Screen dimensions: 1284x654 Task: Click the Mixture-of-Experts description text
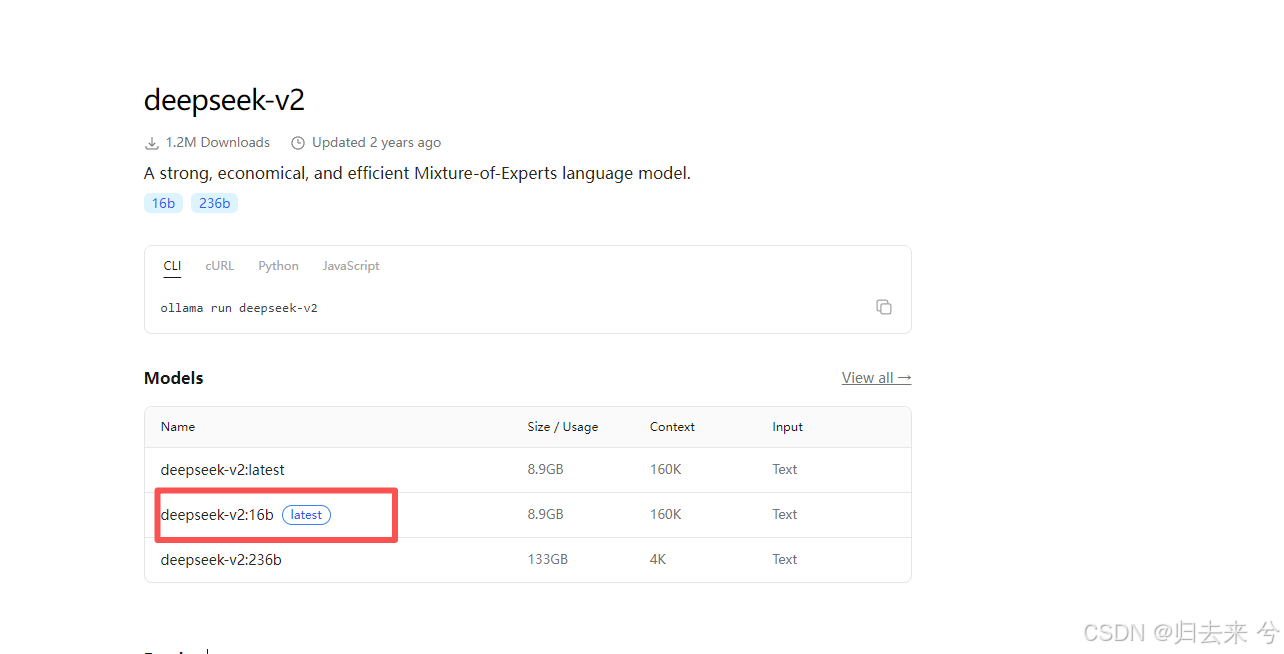417,173
